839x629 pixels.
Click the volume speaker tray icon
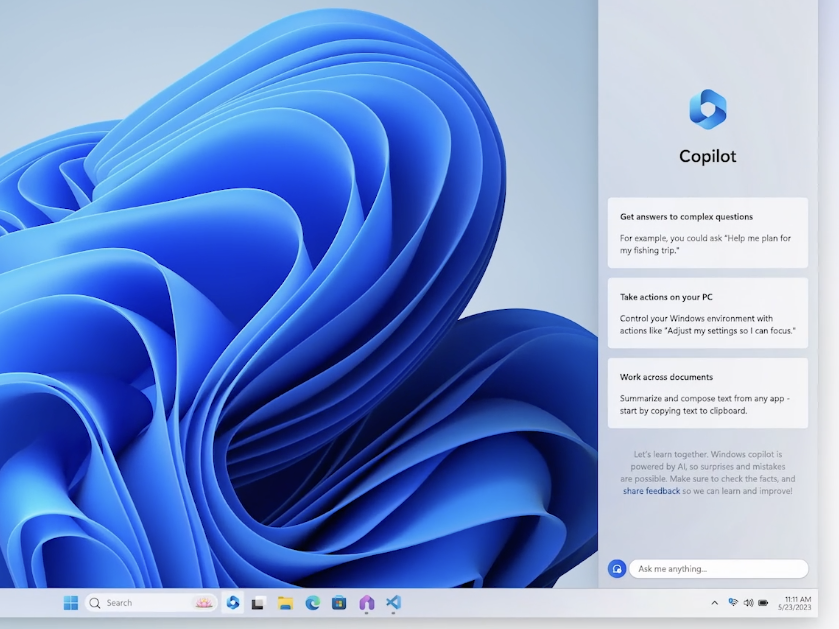(x=748, y=603)
